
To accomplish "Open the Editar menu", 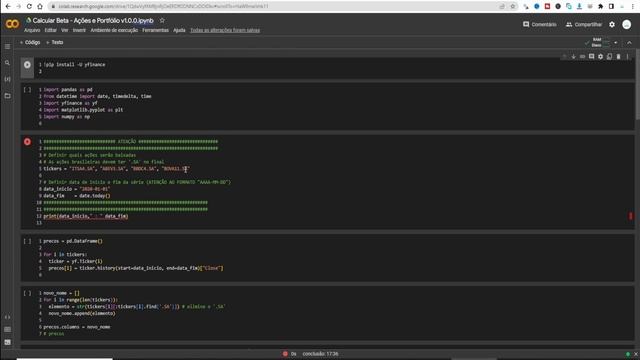I will pyautogui.click(x=51, y=30).
